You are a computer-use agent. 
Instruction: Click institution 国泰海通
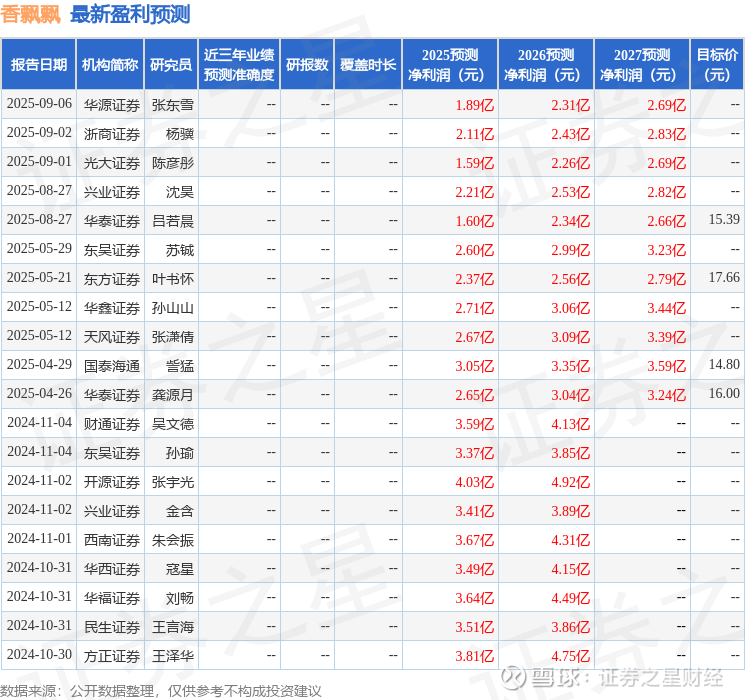coord(112,366)
